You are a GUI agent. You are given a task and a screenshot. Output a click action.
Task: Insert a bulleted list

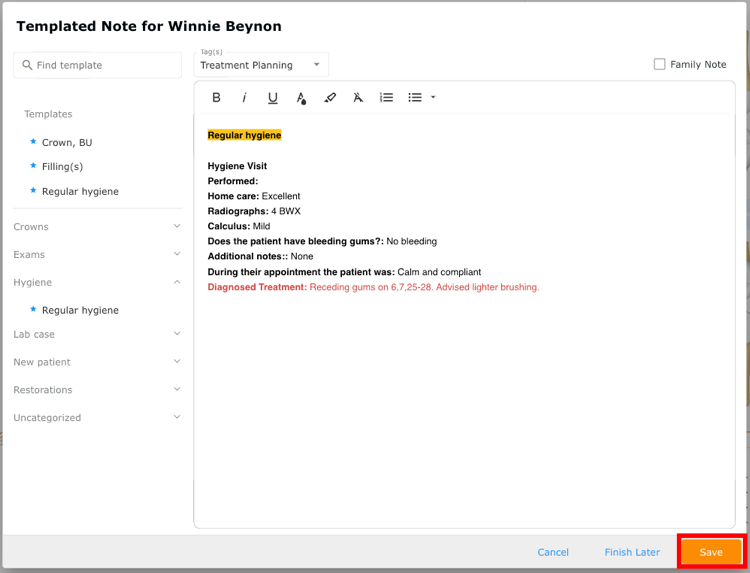[415, 98]
